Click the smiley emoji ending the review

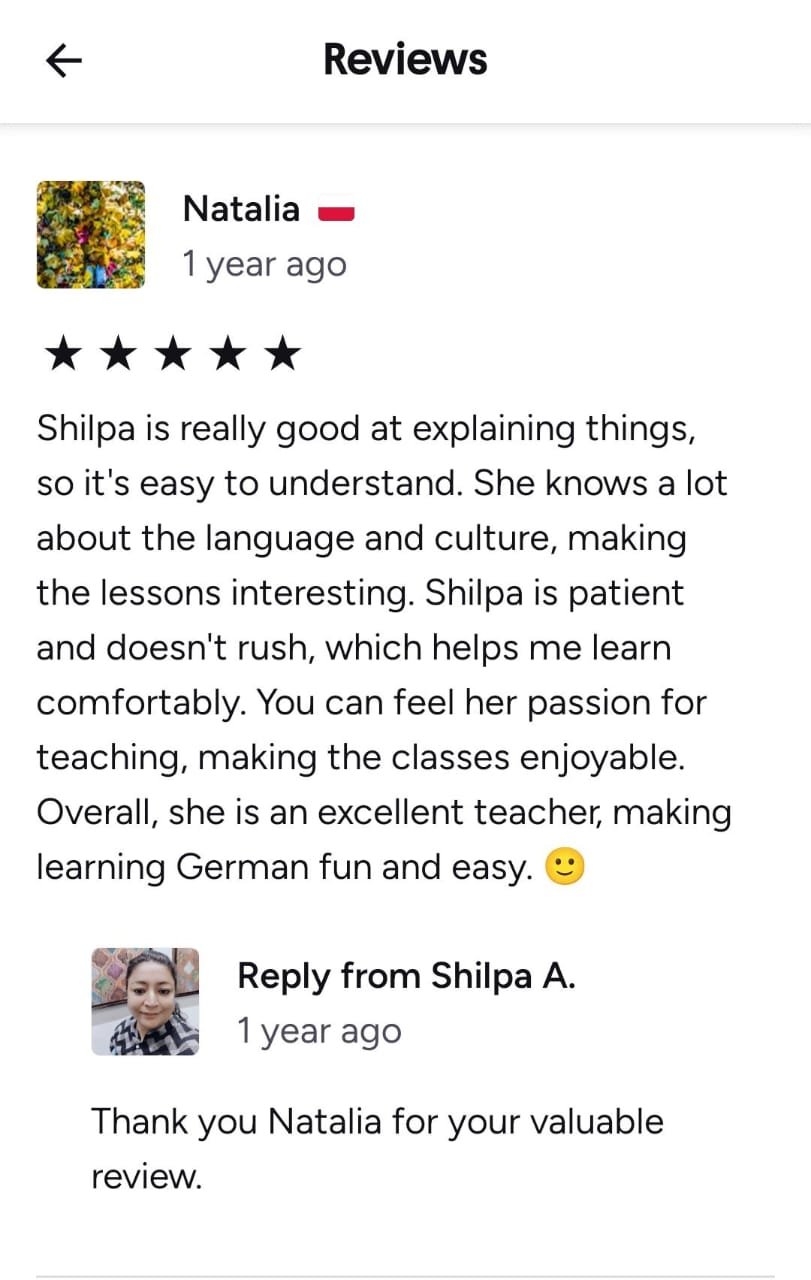click(564, 867)
